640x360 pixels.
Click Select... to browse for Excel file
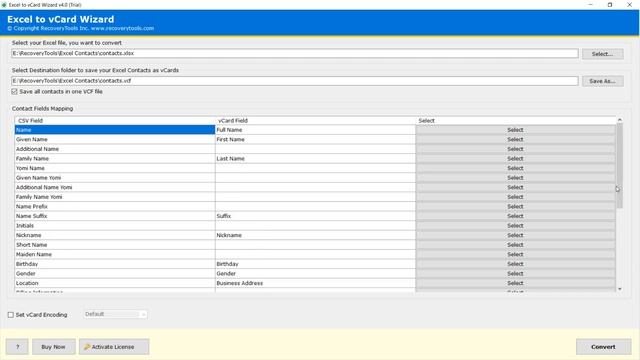[x=602, y=54]
